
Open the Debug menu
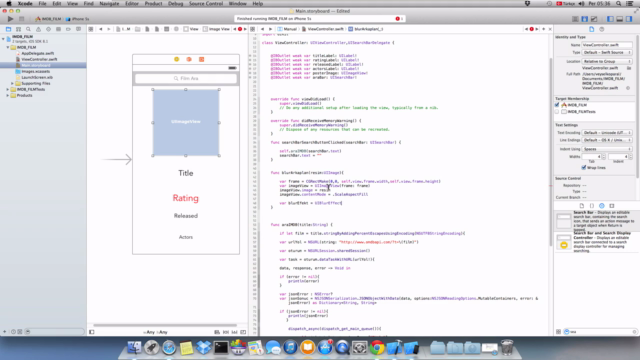176,4
